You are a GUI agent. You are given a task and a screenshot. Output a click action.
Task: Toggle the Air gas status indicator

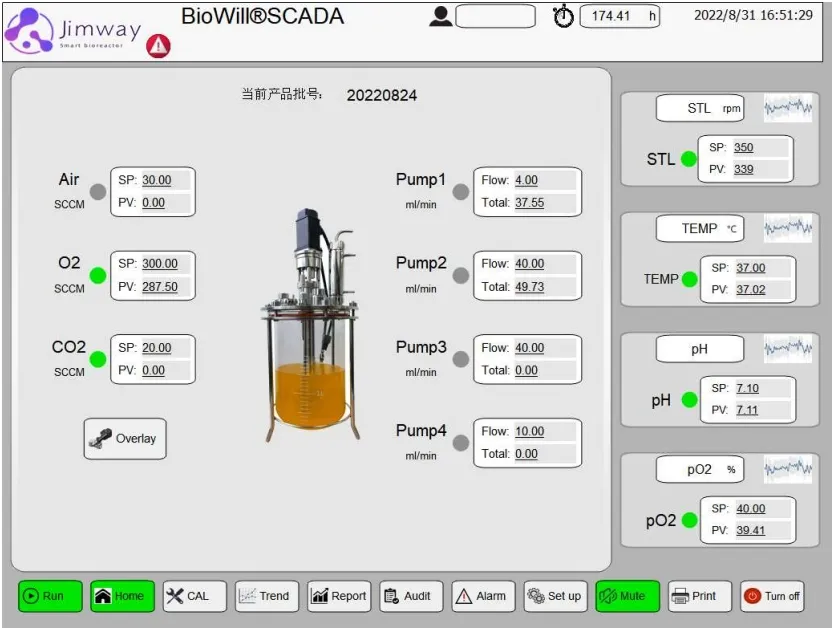98,192
